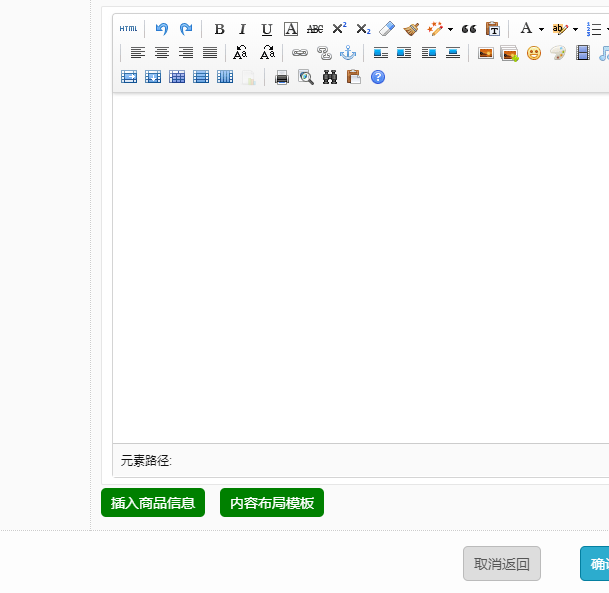Click the redo arrow icon
This screenshot has height=593, width=609.
(186, 29)
